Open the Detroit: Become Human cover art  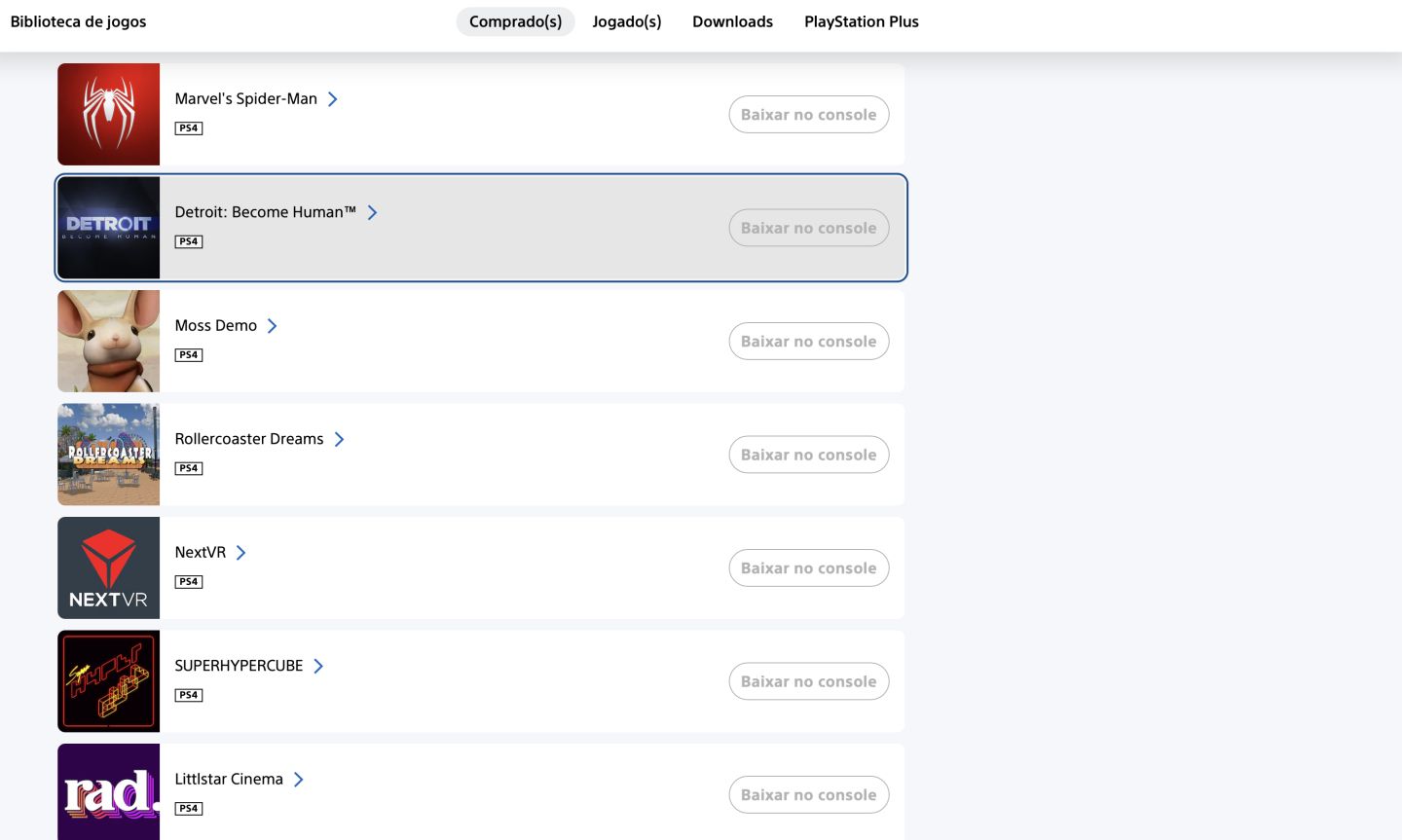(108, 228)
